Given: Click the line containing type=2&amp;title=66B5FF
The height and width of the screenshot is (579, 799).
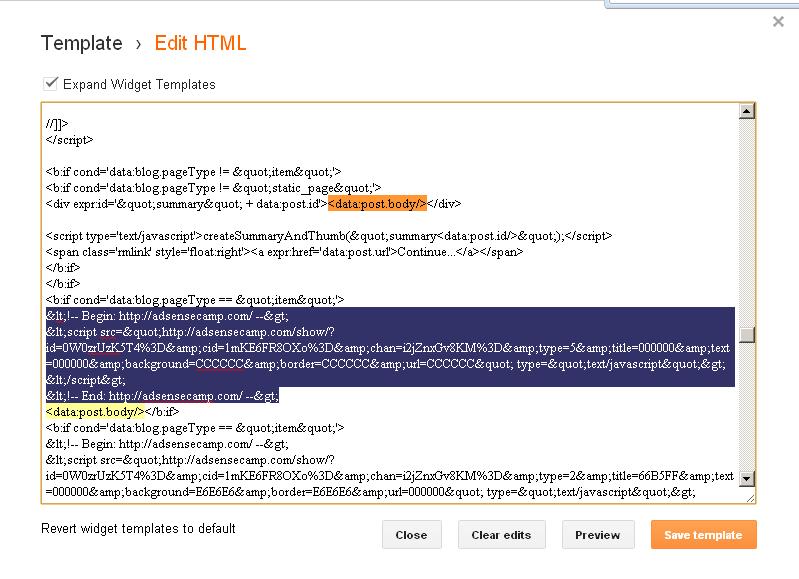Looking at the screenshot, I should pyautogui.click(x=390, y=476).
